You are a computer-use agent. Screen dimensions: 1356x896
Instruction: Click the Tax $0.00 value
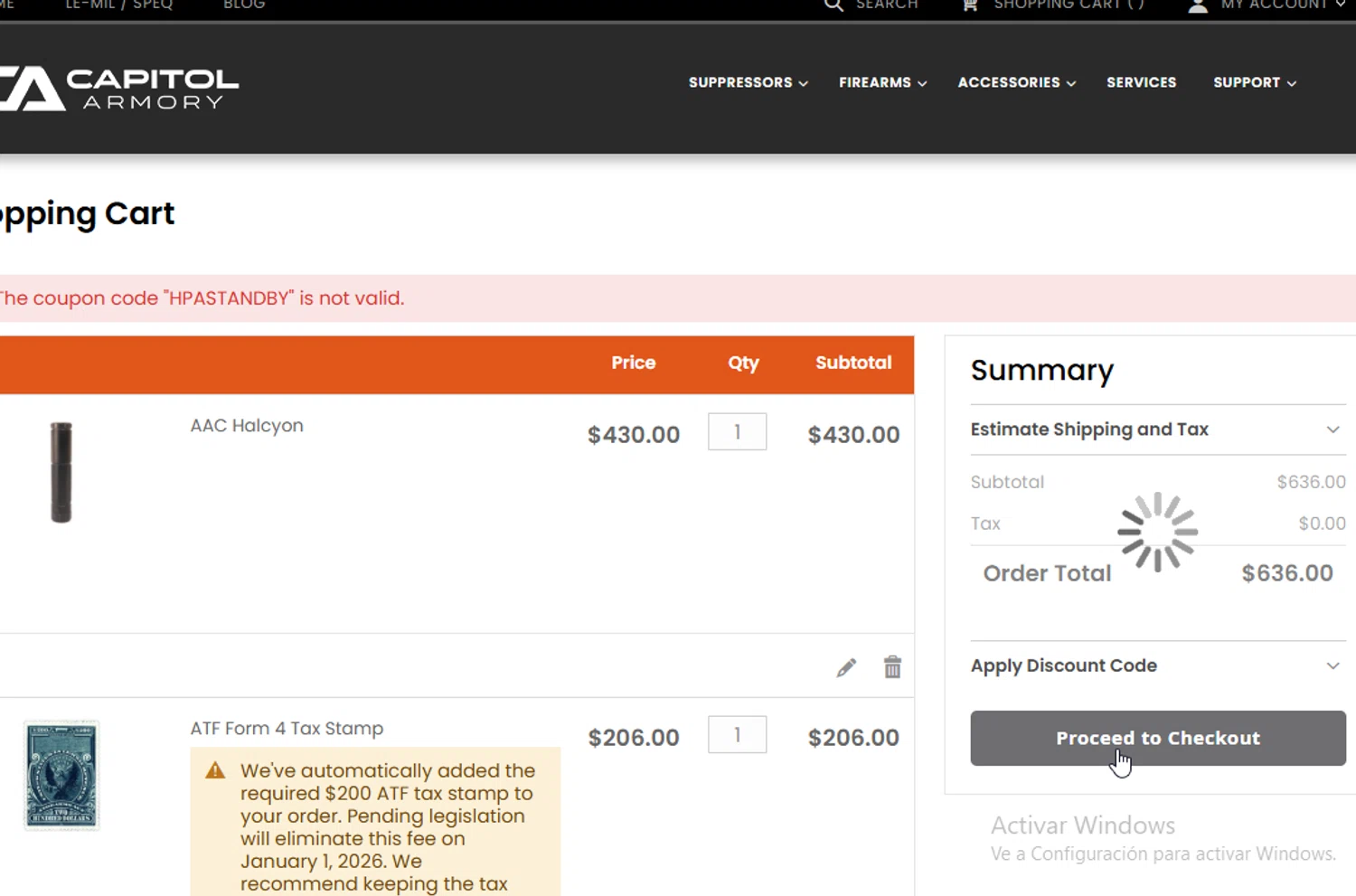1322,523
